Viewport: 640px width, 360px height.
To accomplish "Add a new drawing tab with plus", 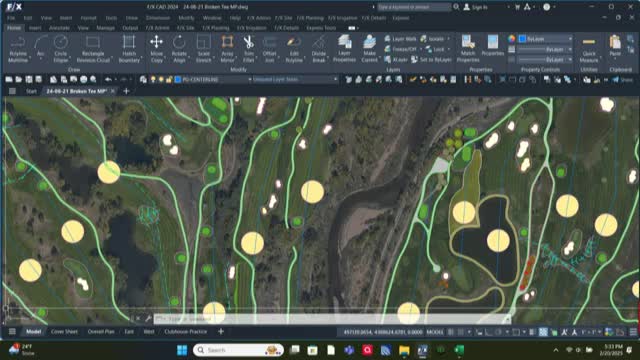I will pyautogui.click(x=127, y=91).
